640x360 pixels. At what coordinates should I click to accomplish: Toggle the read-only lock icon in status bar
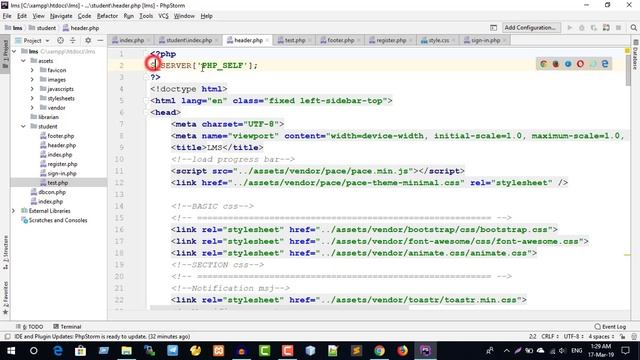pos(622,337)
